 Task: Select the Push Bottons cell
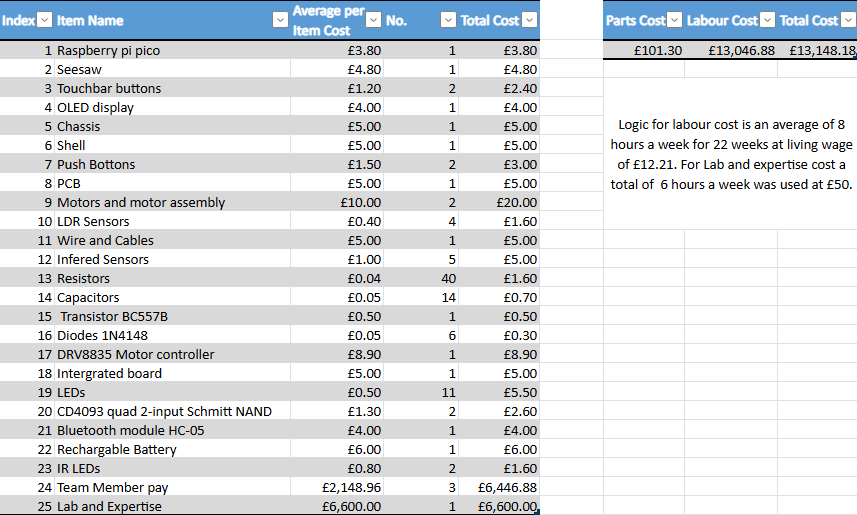tap(172, 165)
